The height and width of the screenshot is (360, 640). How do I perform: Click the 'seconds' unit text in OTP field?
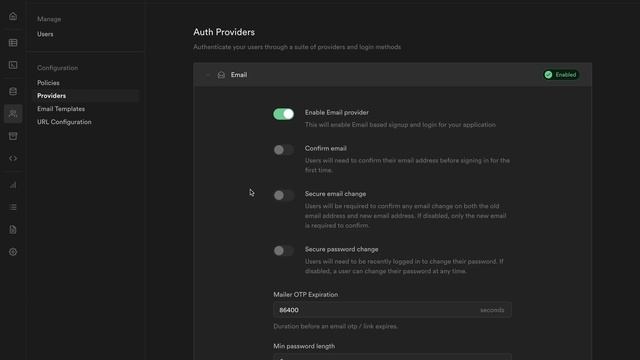point(492,310)
